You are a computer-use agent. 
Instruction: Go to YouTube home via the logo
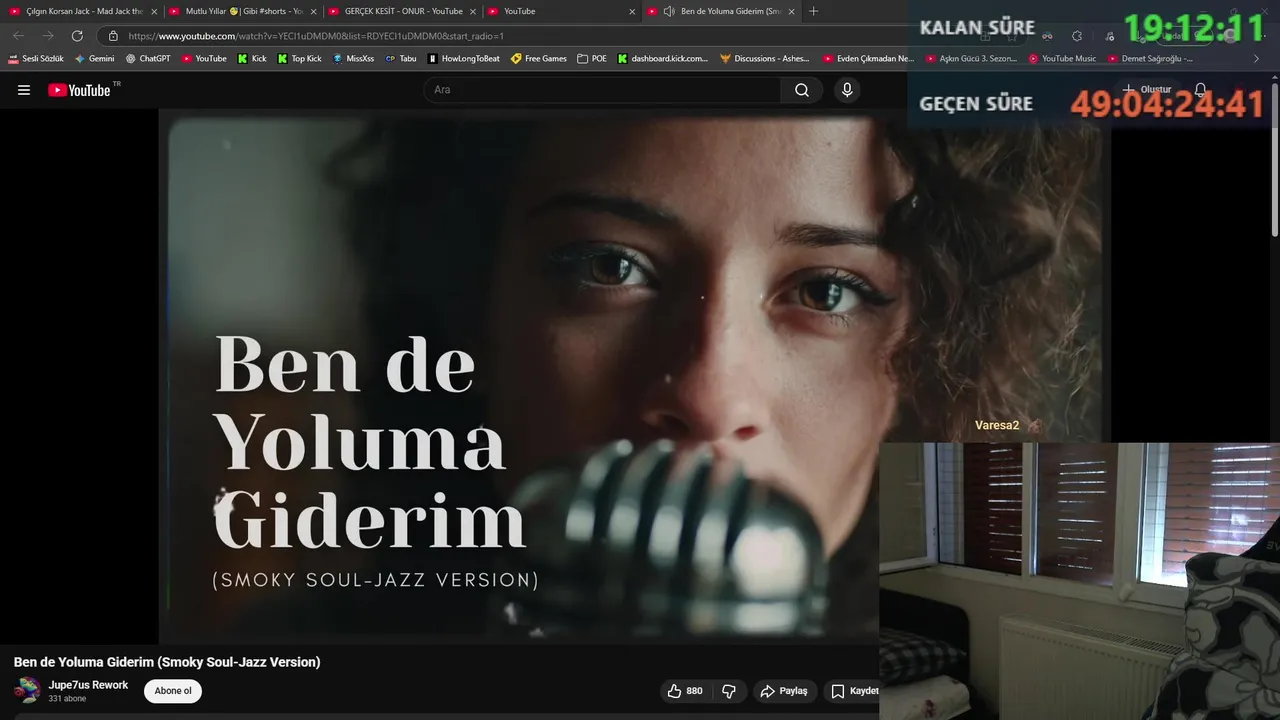click(x=80, y=90)
